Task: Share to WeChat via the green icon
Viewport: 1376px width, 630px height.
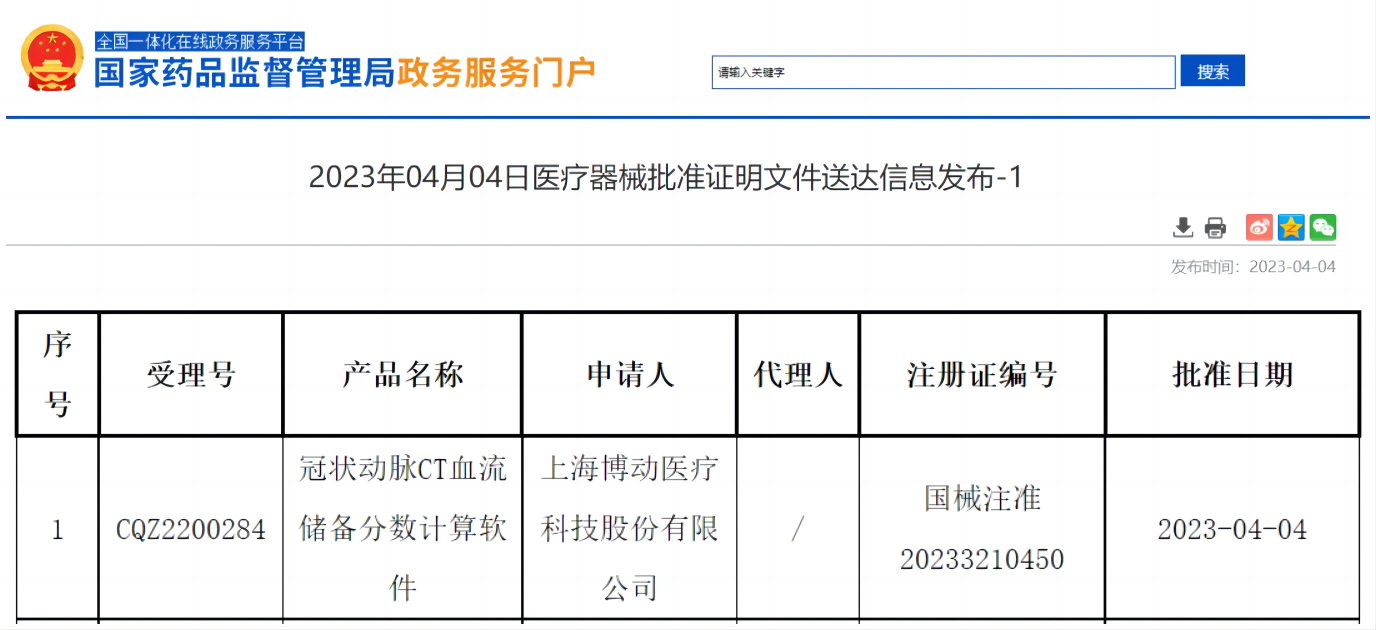Action: click(1323, 228)
